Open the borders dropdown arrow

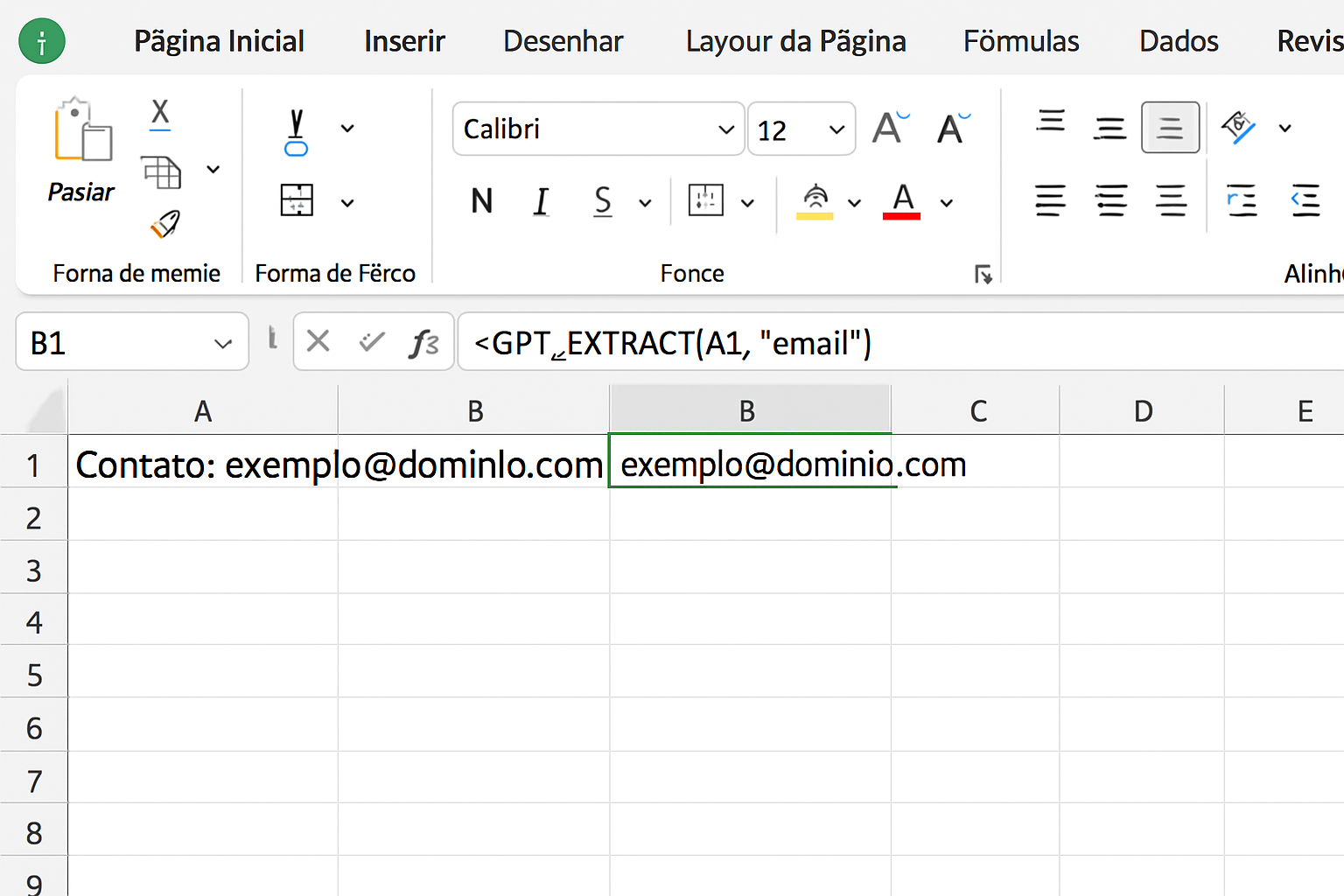pos(747,203)
